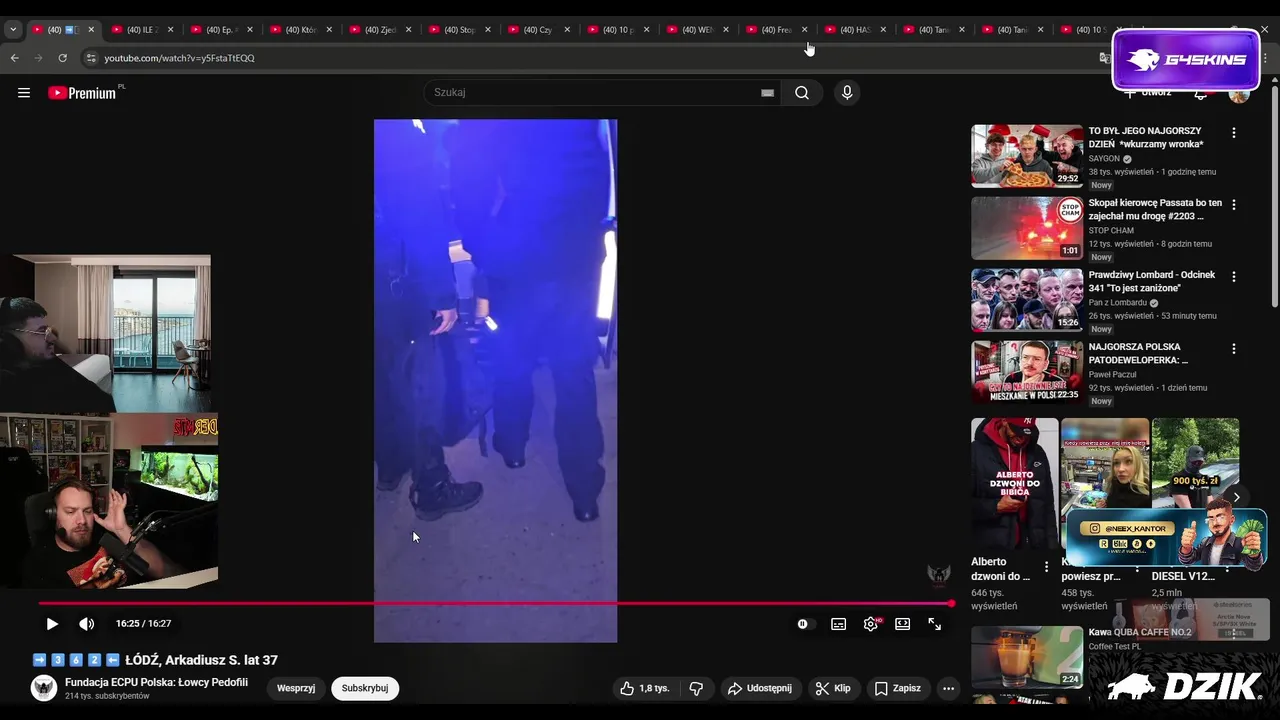Switch to theater mode

903,624
